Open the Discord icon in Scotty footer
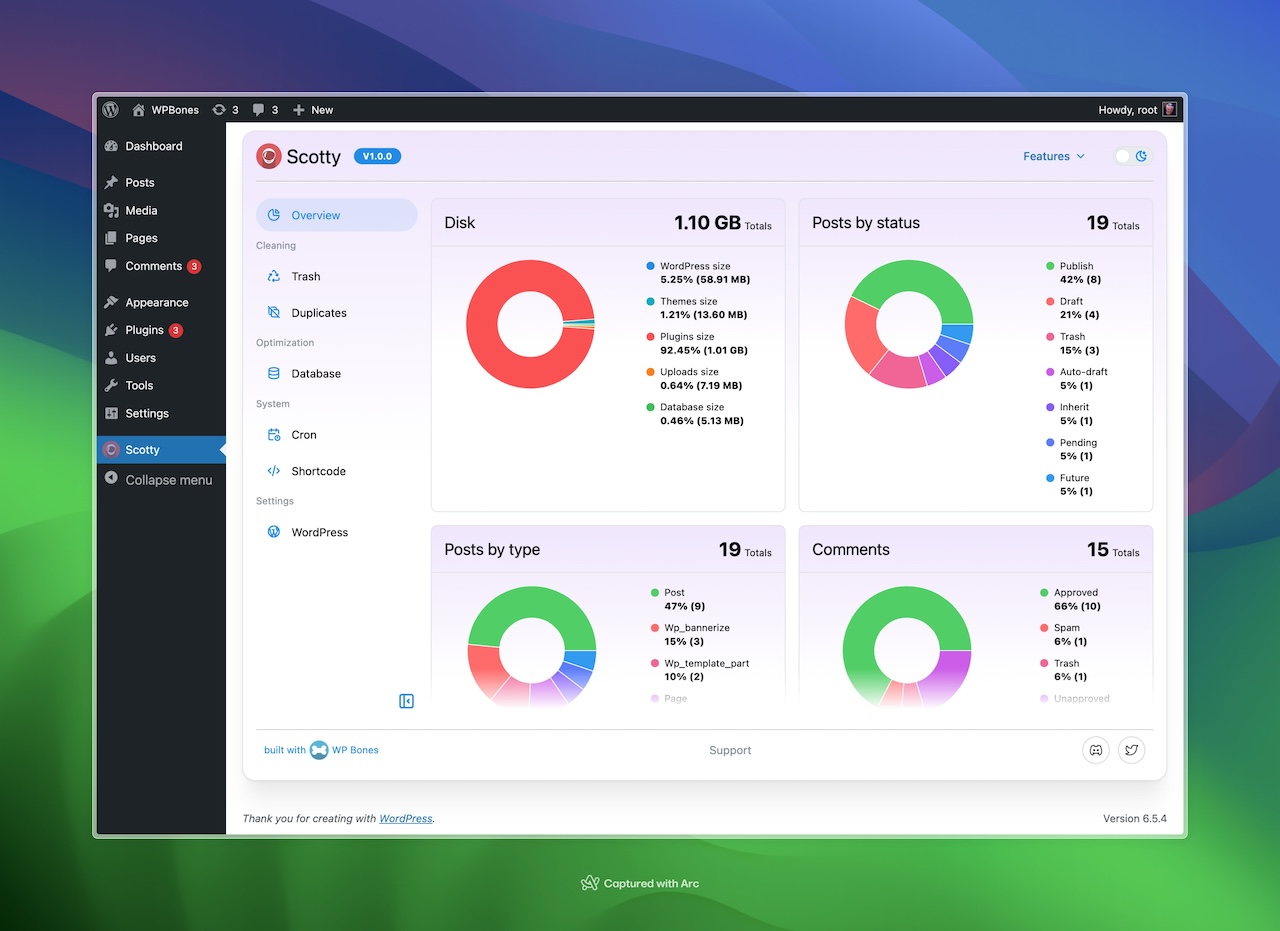Screen dimensions: 1280x931 tap(1096, 750)
